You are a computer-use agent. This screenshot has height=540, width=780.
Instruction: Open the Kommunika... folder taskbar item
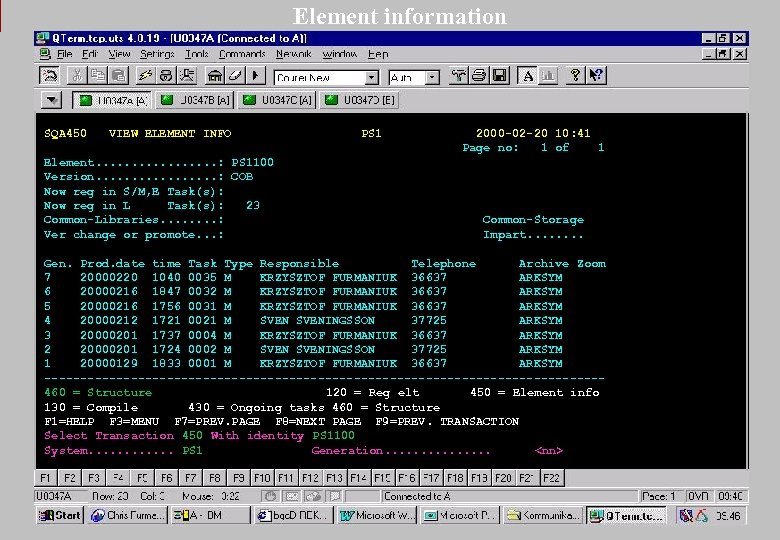pos(543,516)
